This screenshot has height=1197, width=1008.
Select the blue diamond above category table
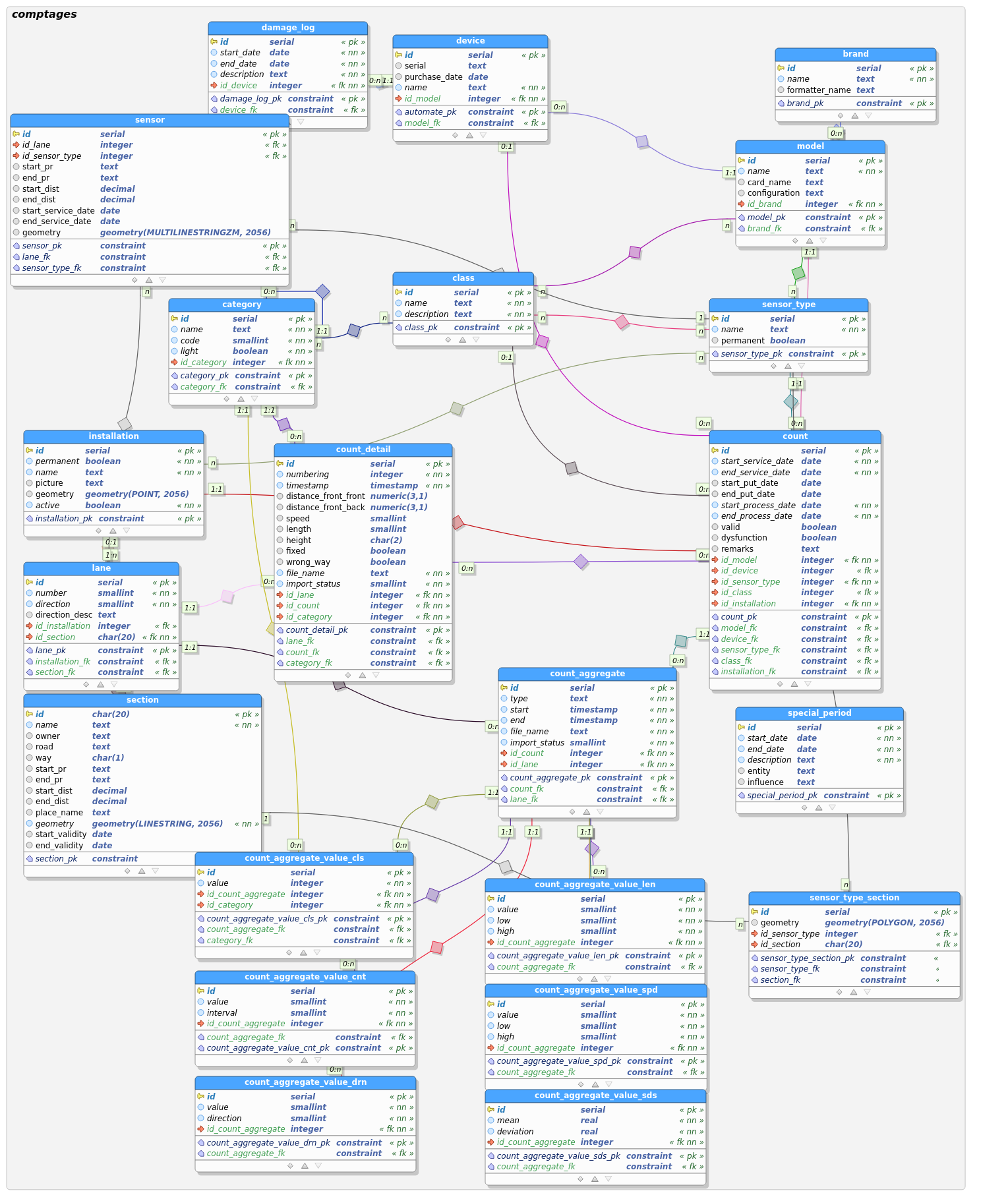[x=322, y=291]
